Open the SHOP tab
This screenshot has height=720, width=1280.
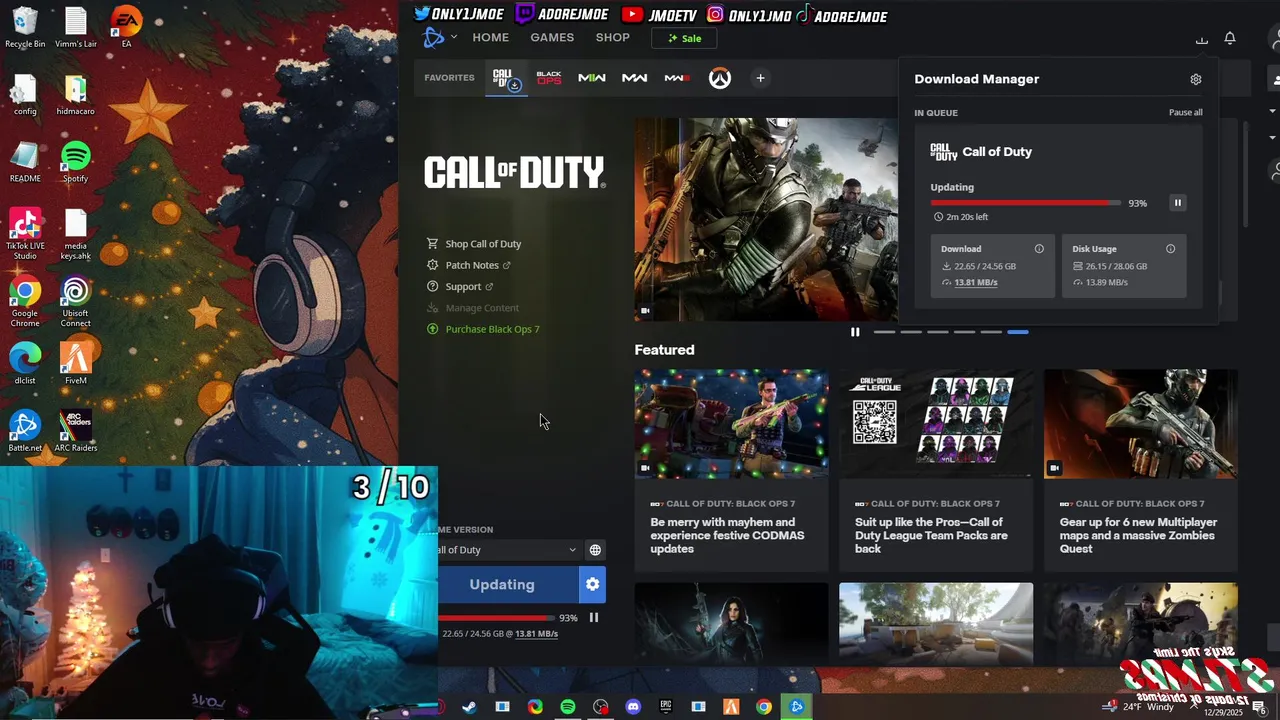[x=613, y=38]
